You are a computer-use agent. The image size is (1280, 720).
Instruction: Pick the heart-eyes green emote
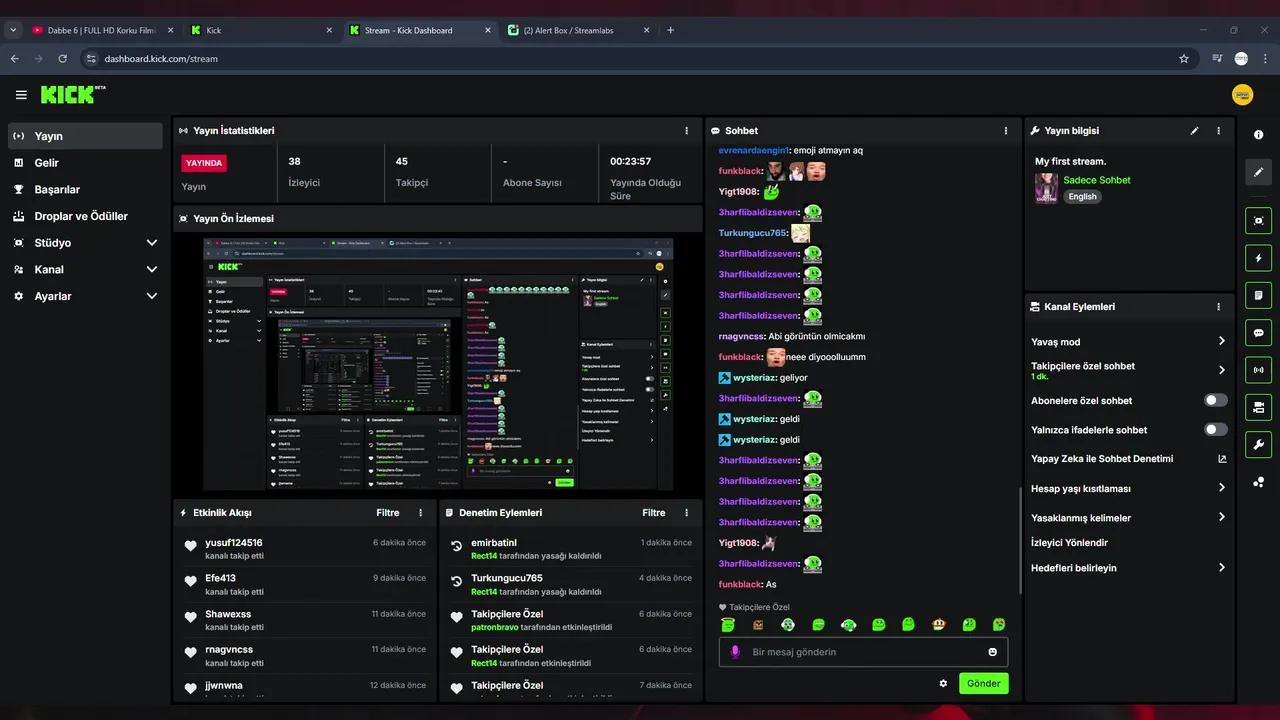(998, 625)
